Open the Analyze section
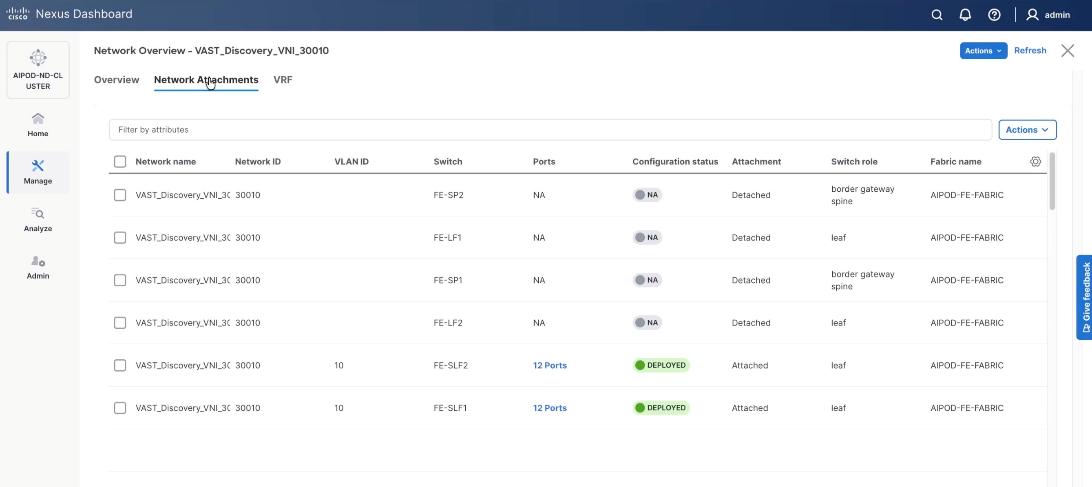The image size is (1092, 487). (38, 219)
